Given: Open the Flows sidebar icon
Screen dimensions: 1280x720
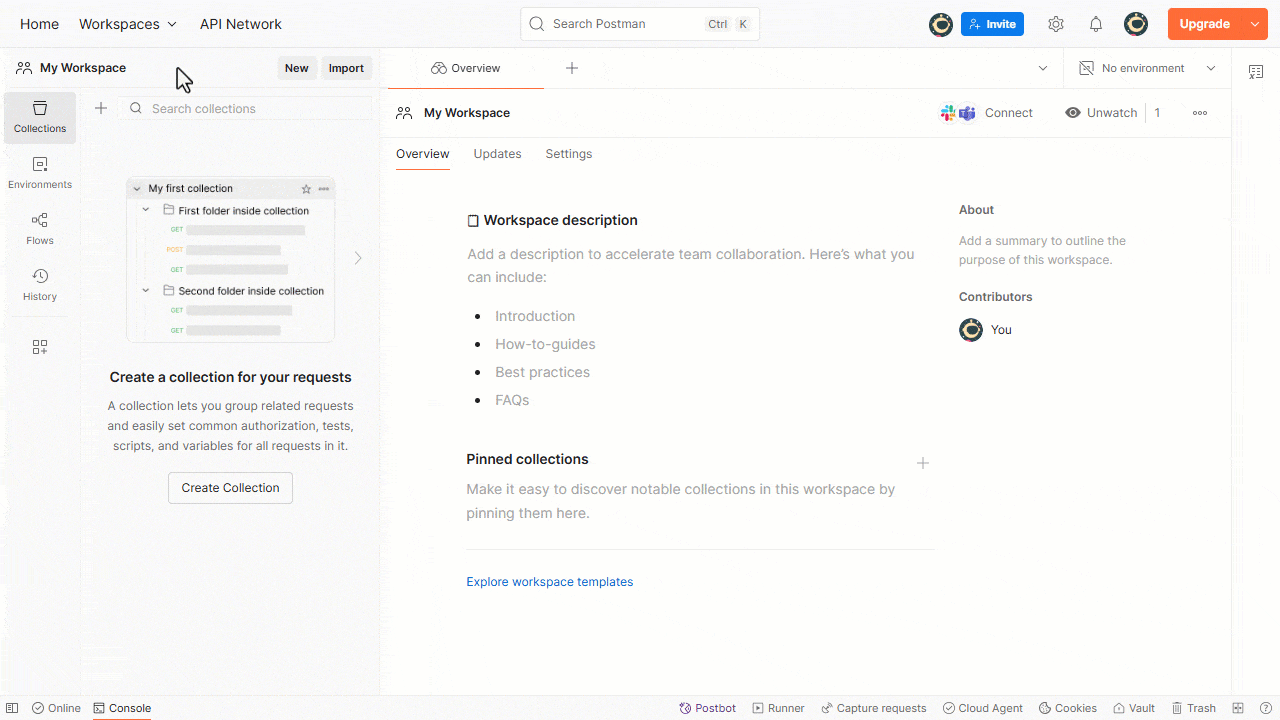Looking at the screenshot, I should (40, 230).
